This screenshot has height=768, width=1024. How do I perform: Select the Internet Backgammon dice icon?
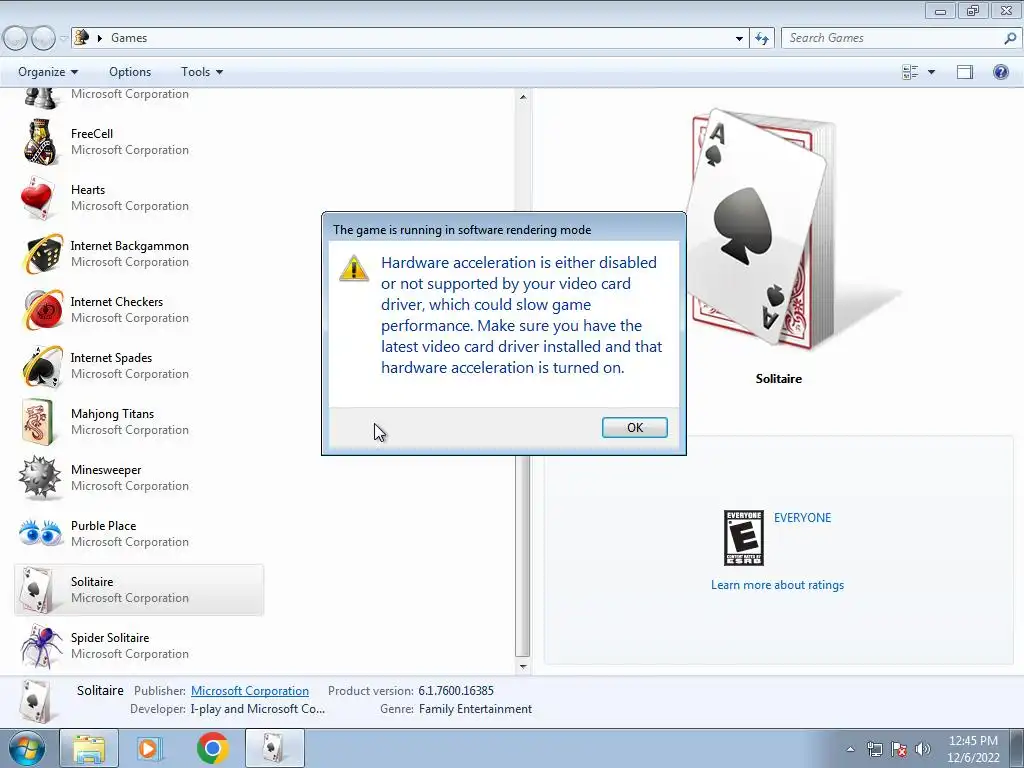(42, 254)
